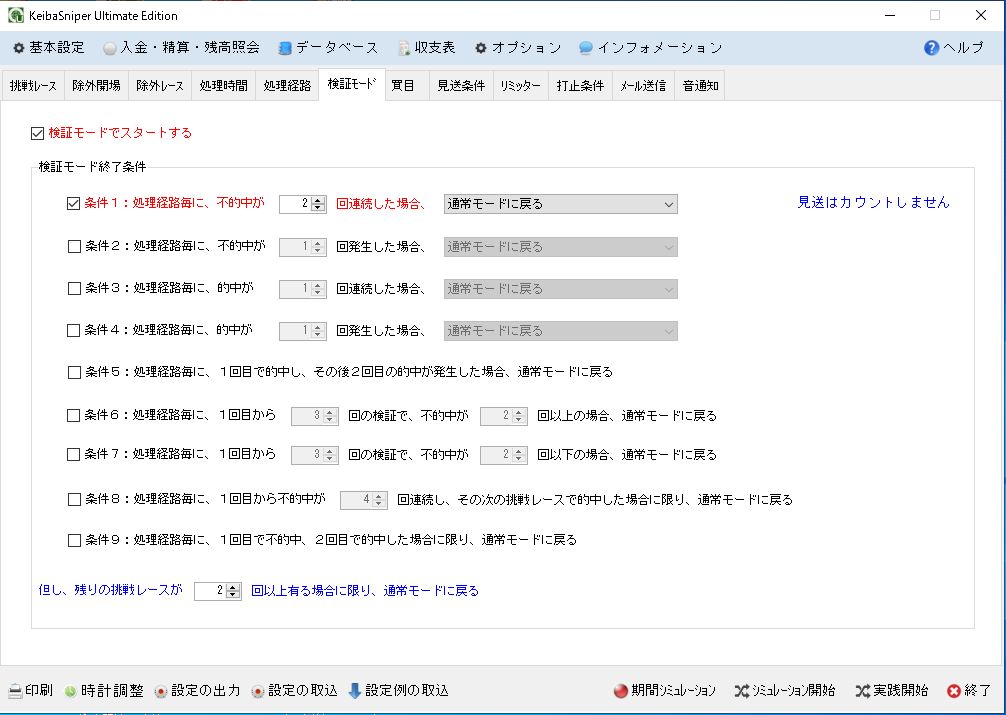Click 条件3 consecutive-hit count spinner

point(303,289)
